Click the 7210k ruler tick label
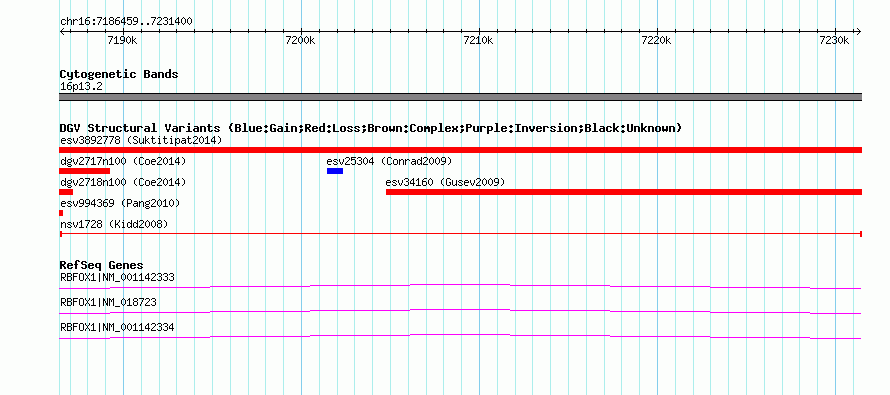Screen dimensions: 890x395 click(x=478, y=40)
